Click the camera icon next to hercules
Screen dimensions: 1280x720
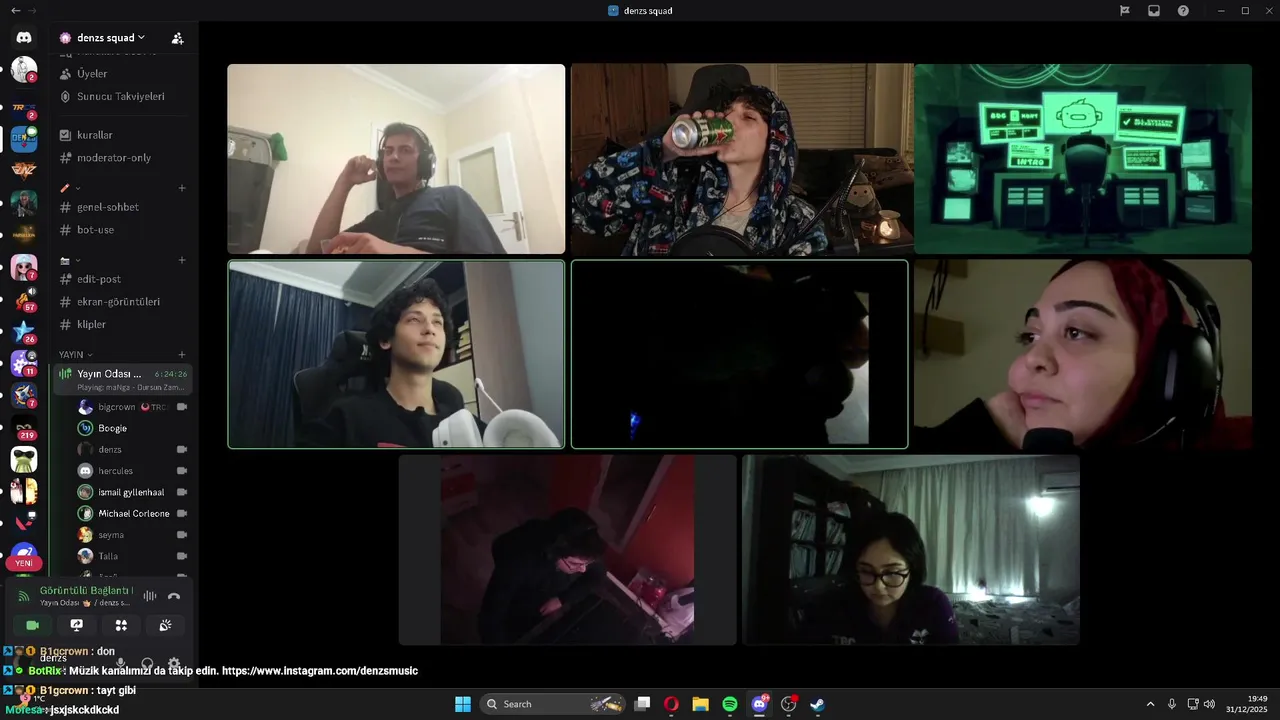[x=182, y=471]
